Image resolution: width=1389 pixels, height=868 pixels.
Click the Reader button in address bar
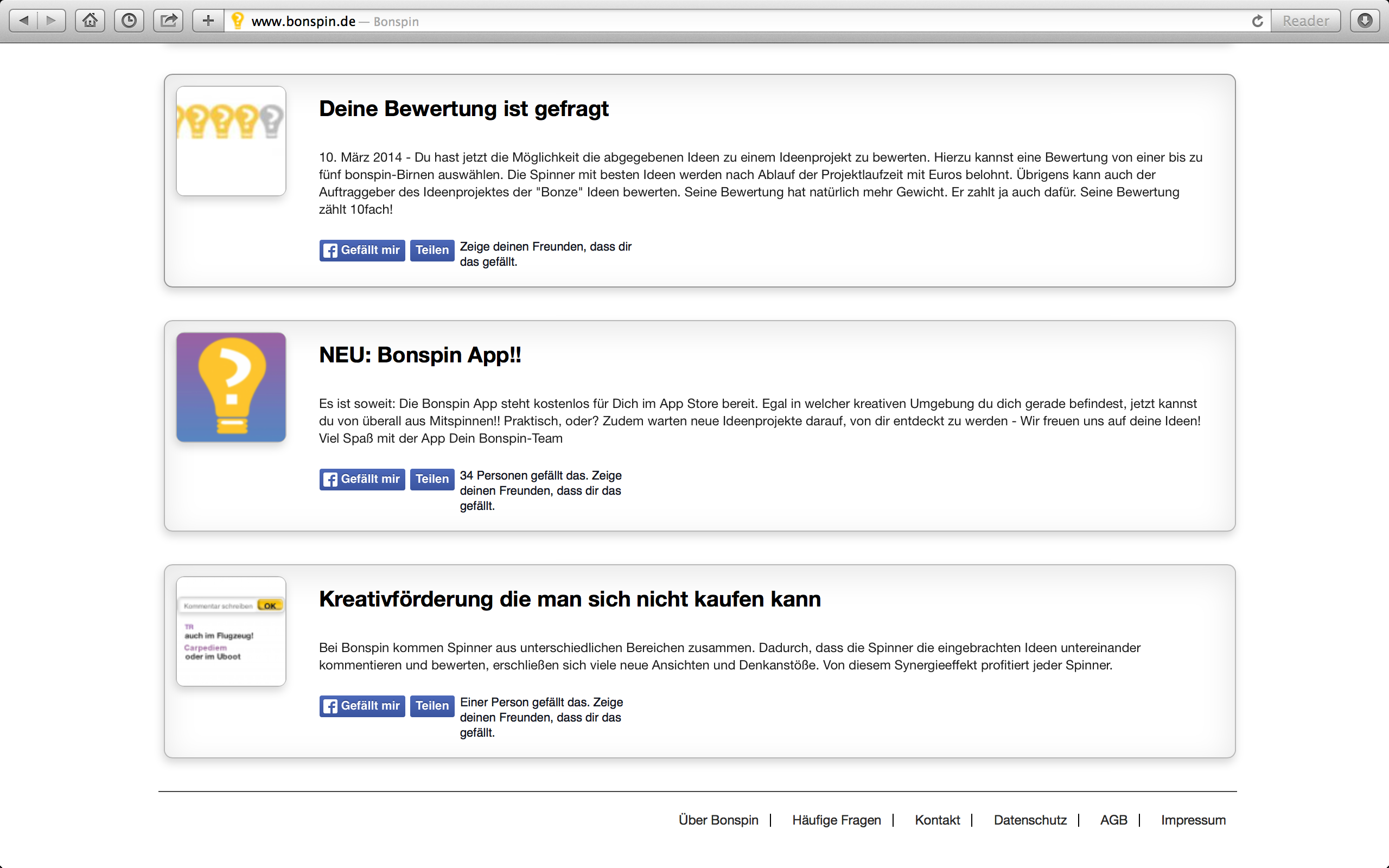click(x=1305, y=21)
